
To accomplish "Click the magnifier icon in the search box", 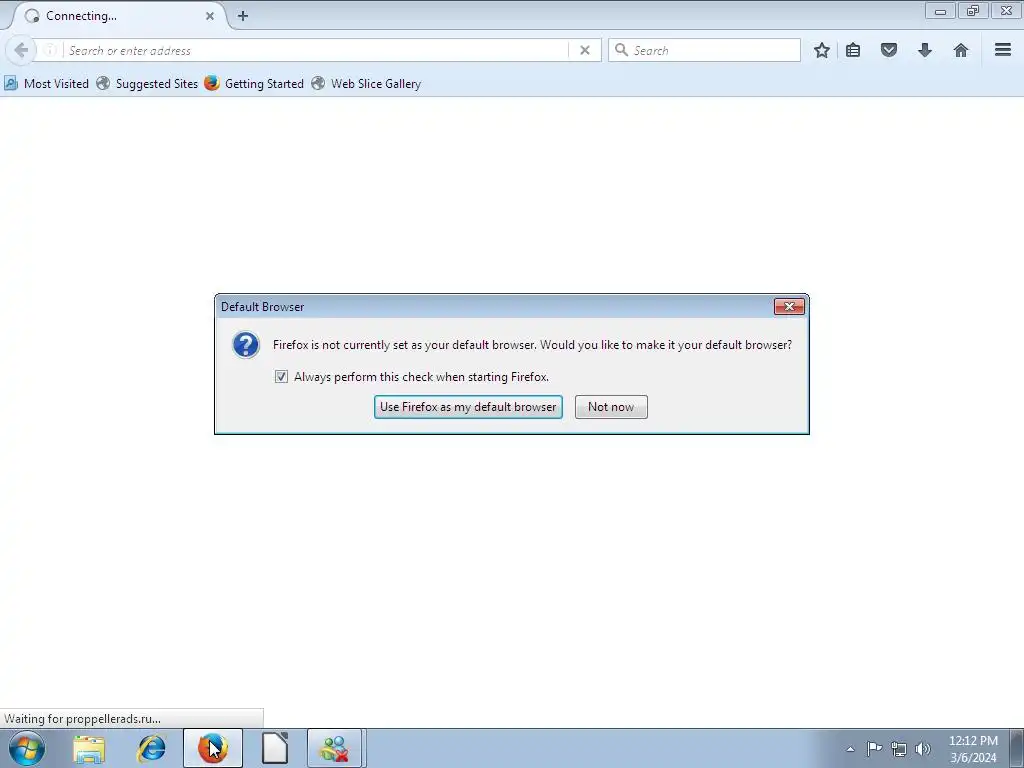I will coord(622,50).
